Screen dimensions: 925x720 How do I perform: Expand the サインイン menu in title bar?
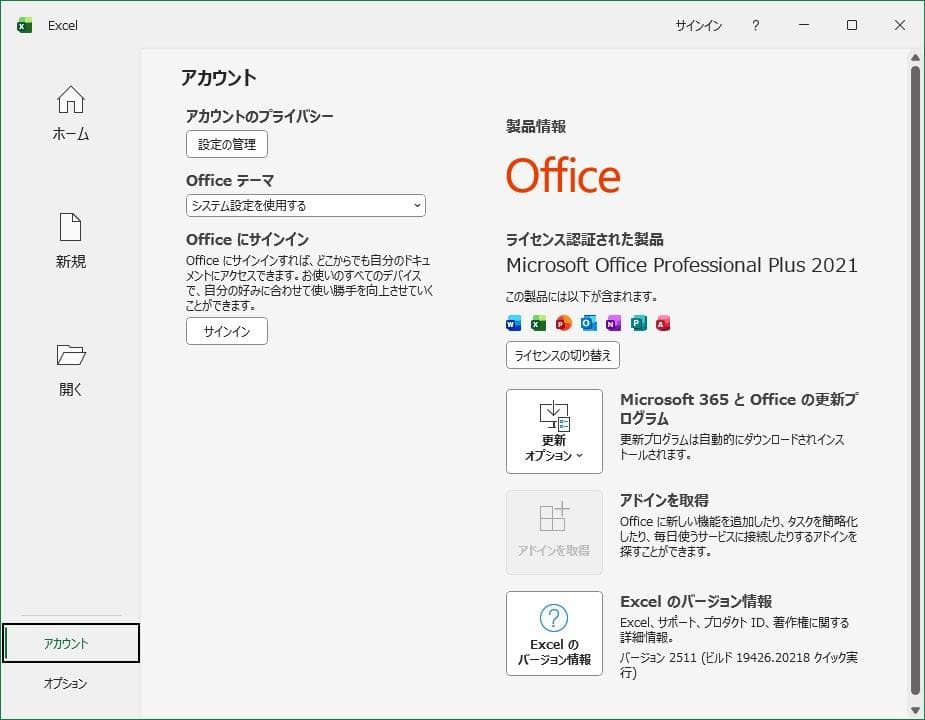(697, 26)
